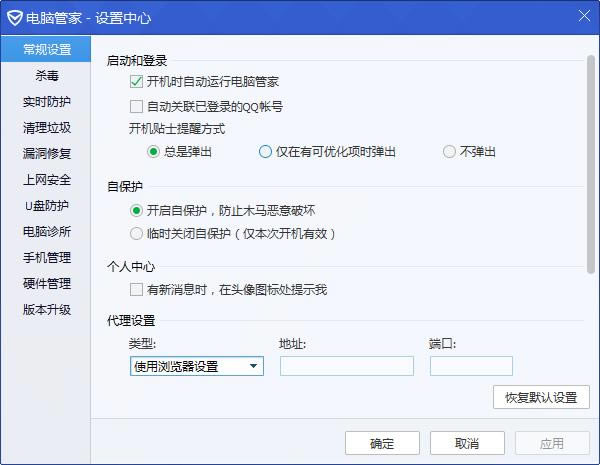Select 开启自保护，防止木马恶意破坏
Viewport: 600px width, 465px height.
point(136,210)
